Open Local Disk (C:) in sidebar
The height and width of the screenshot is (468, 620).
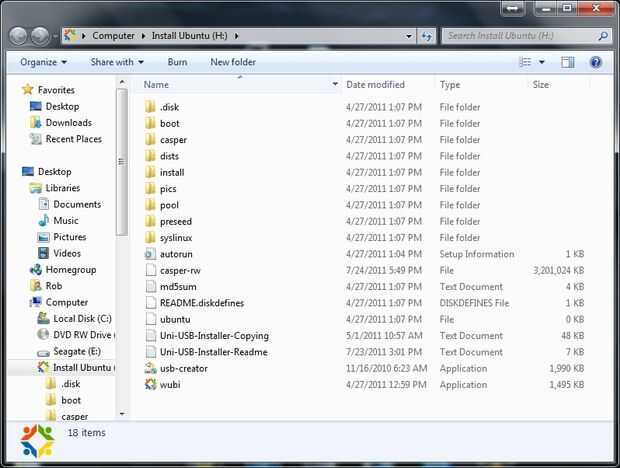pos(75,319)
